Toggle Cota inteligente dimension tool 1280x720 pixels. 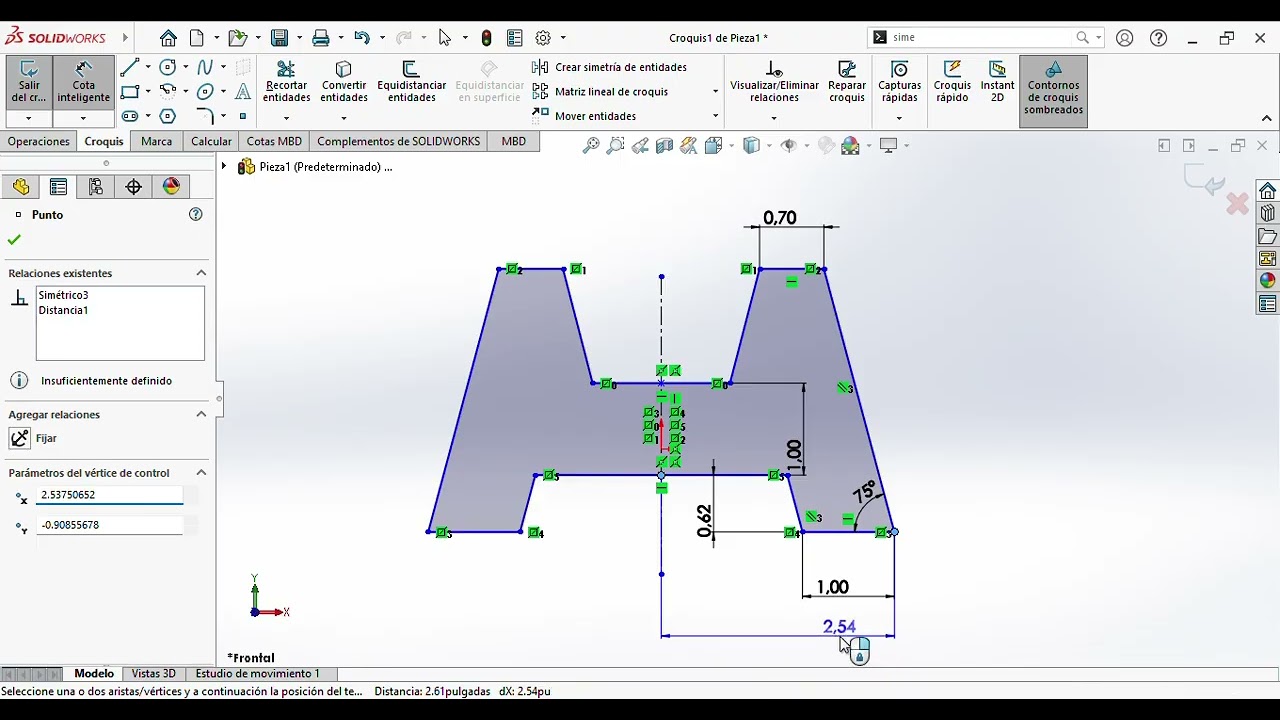[84, 81]
